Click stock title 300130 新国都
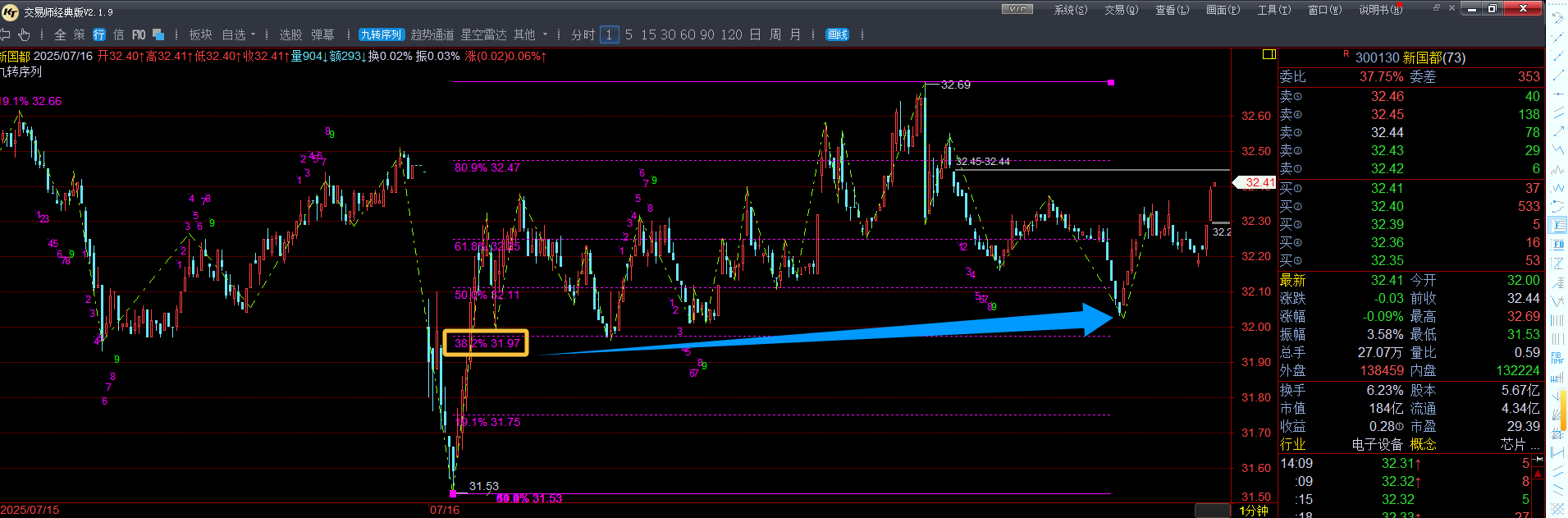This screenshot has width=1568, height=518. (x=1410, y=57)
